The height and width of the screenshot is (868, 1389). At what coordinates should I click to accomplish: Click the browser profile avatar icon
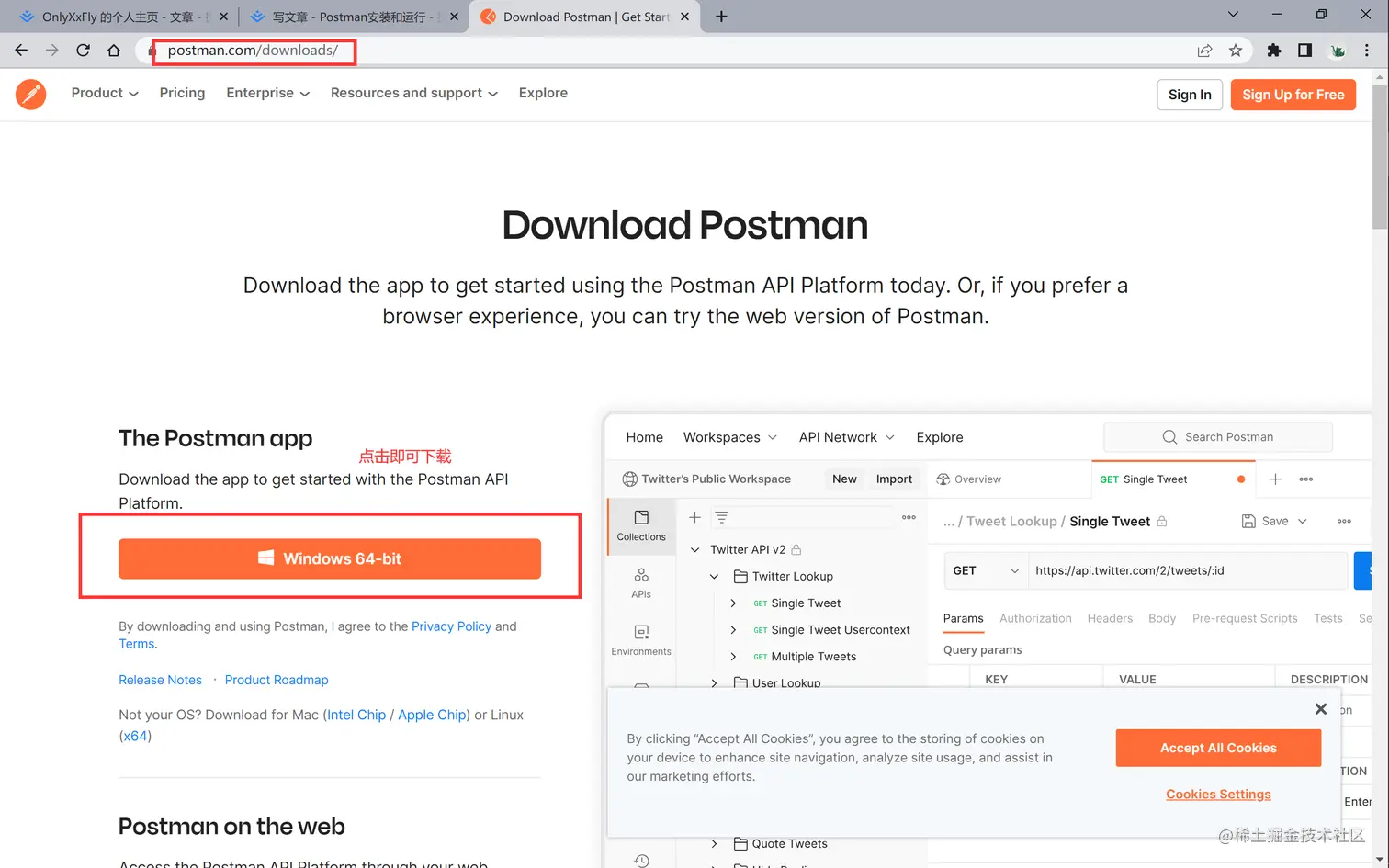[x=1338, y=51]
